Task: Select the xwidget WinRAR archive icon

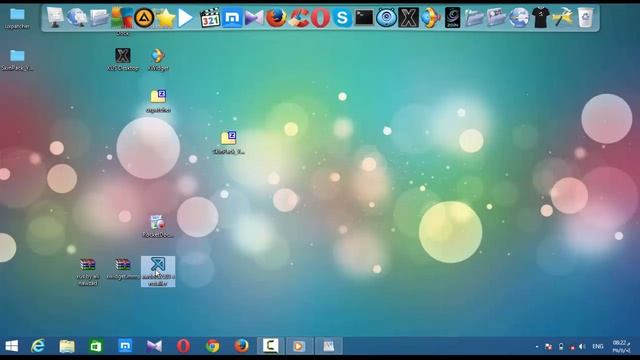Action: 123,269
